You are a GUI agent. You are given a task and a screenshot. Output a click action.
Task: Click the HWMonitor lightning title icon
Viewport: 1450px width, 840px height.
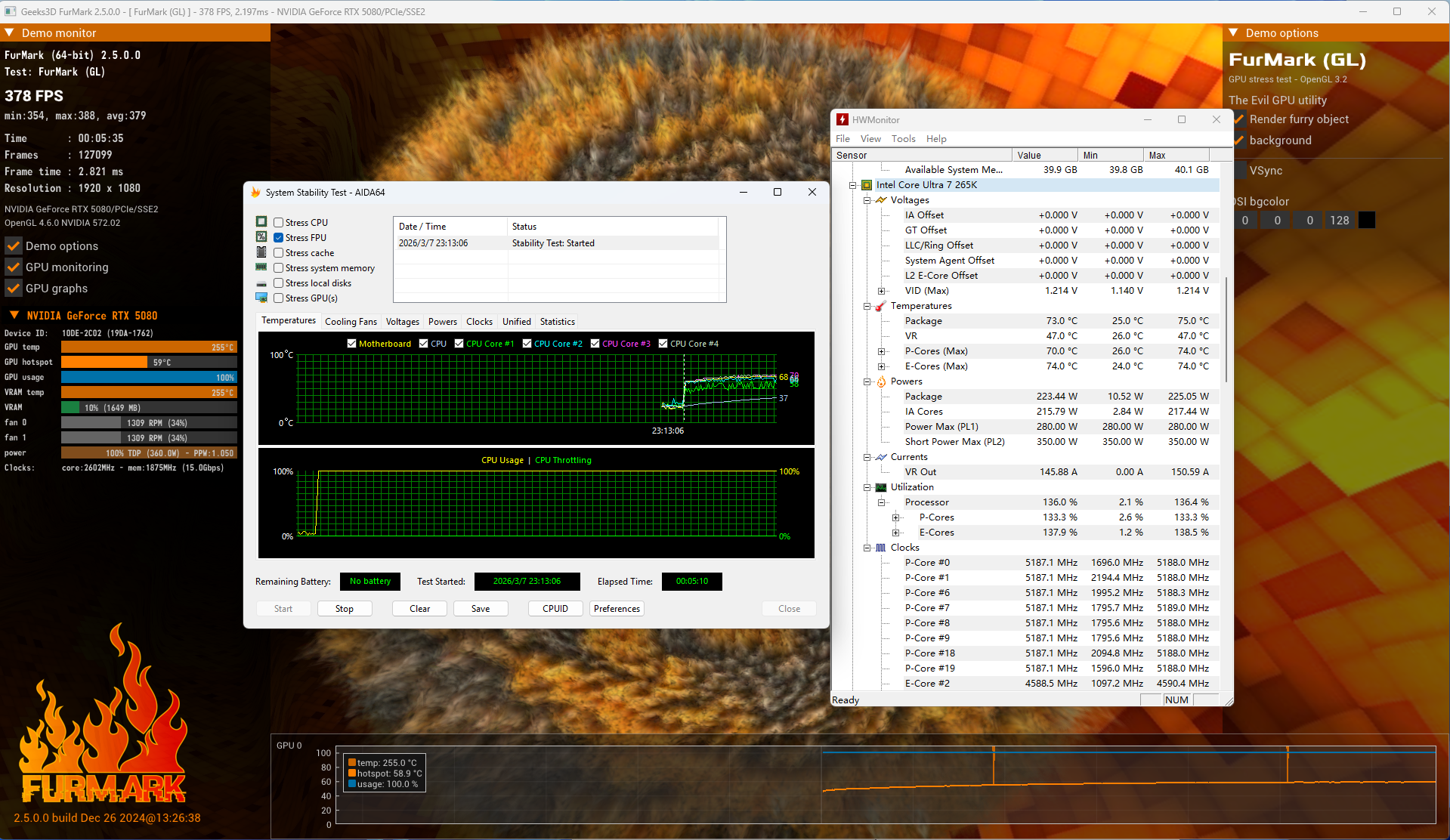[x=842, y=119]
